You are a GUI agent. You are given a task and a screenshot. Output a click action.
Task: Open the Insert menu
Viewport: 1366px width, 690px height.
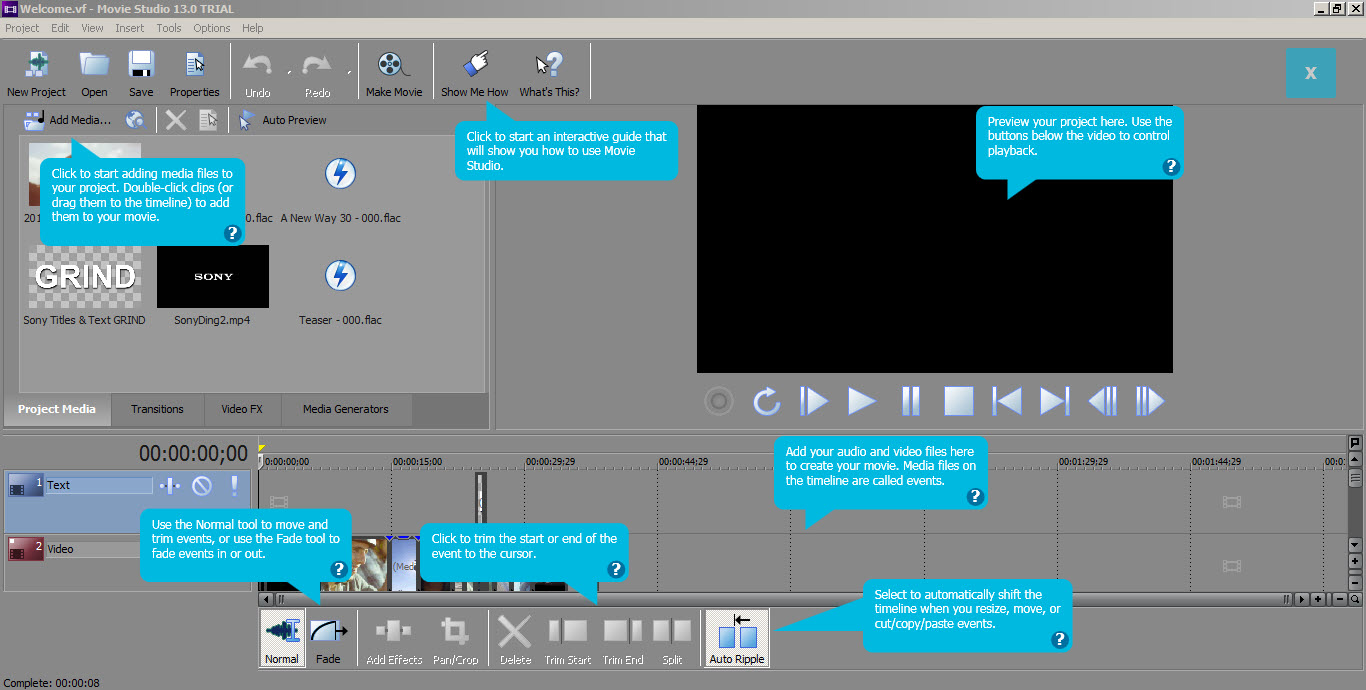click(129, 28)
